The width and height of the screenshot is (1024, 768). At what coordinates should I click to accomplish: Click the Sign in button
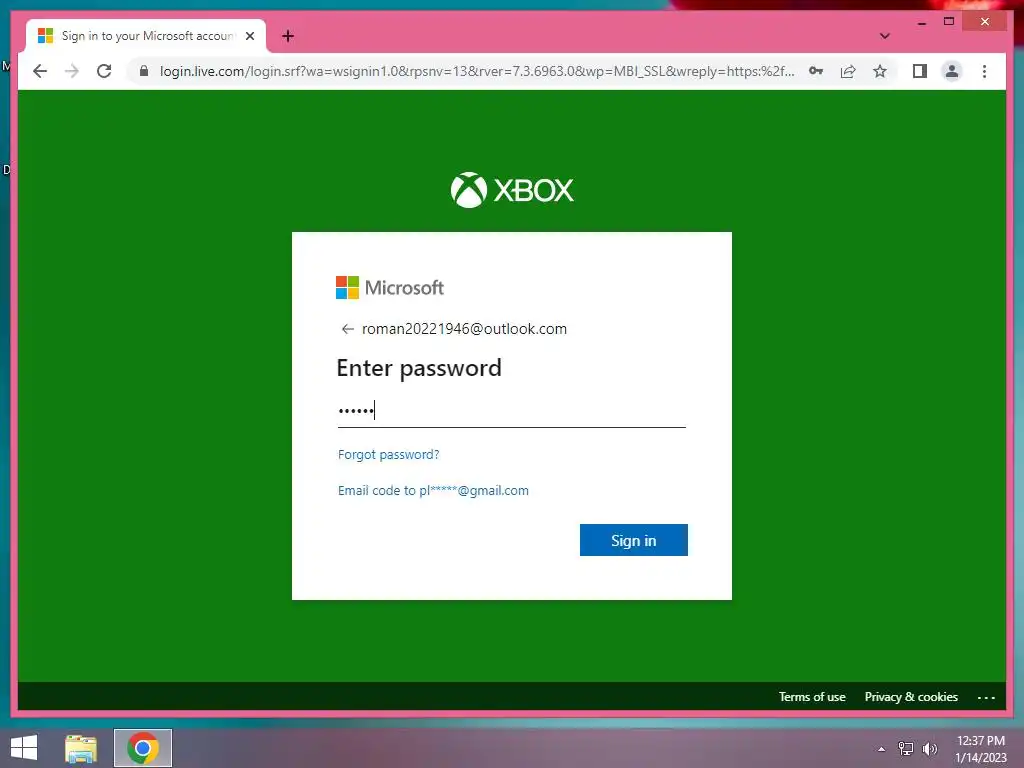click(633, 540)
